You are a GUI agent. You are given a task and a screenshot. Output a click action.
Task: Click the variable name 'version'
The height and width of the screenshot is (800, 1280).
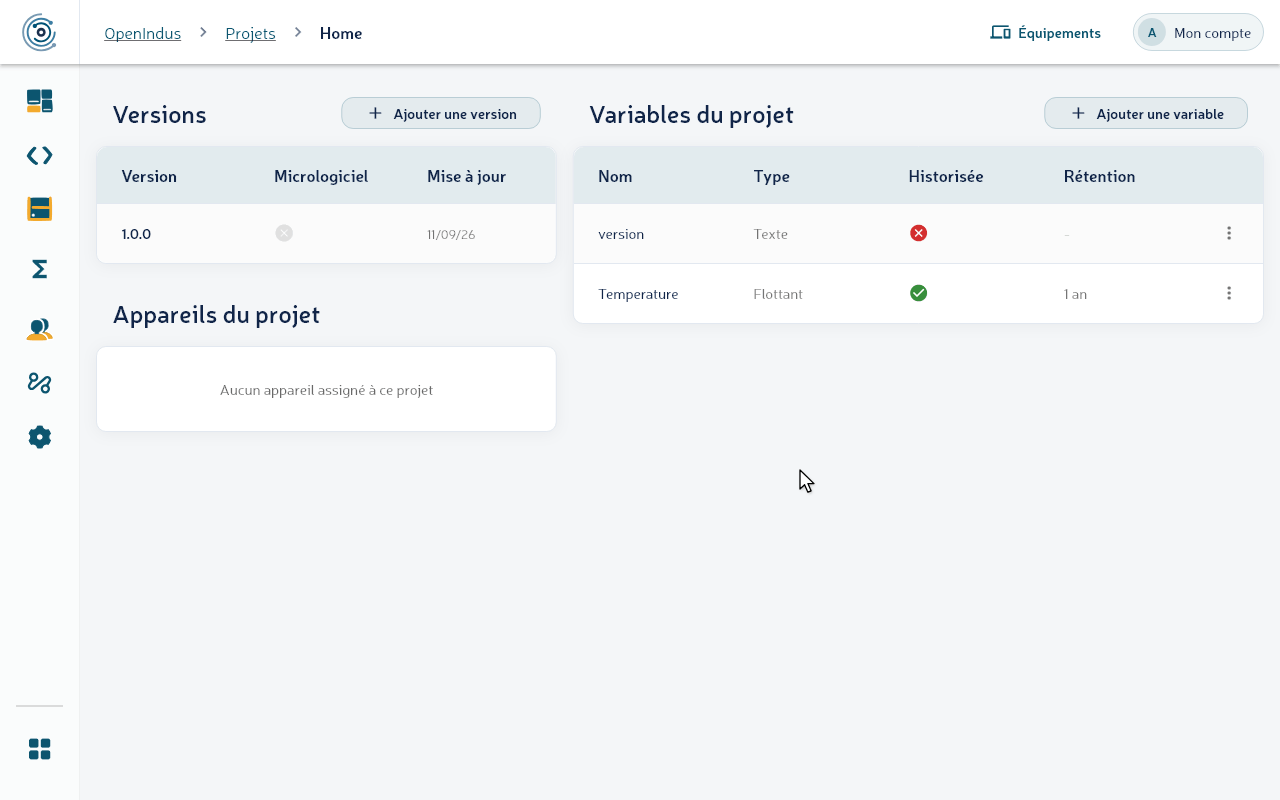(x=621, y=234)
